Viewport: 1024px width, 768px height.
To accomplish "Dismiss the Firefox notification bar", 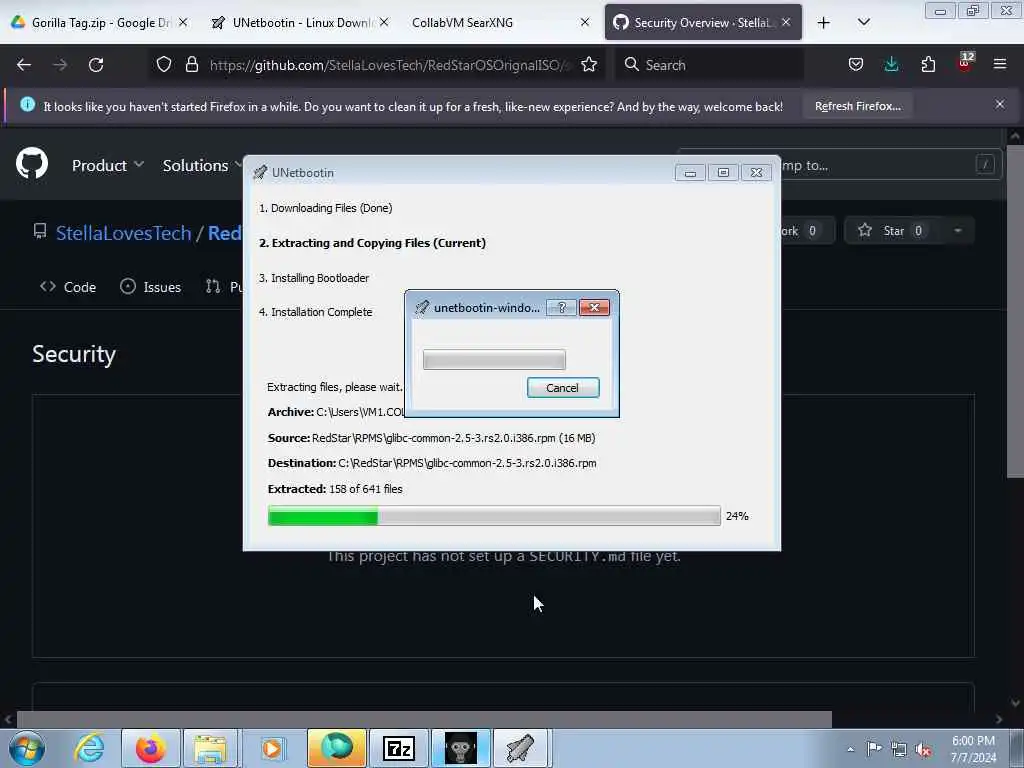I will click(x=1000, y=104).
